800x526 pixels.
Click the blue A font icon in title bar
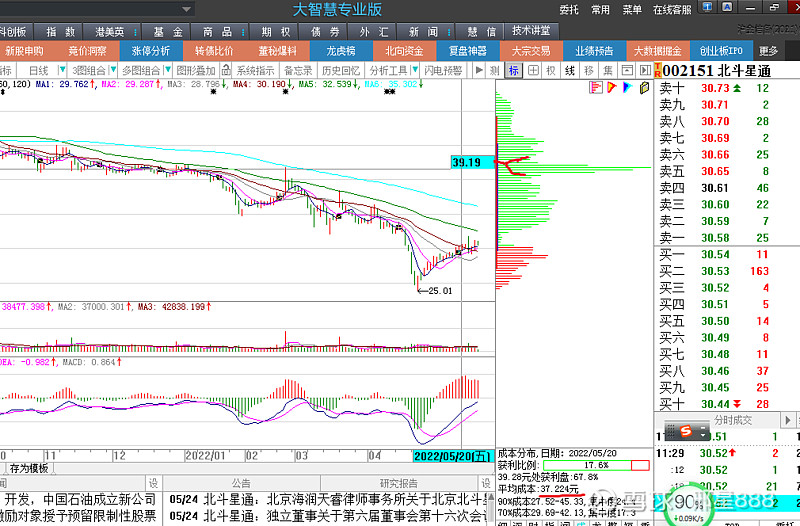[x=728, y=7]
